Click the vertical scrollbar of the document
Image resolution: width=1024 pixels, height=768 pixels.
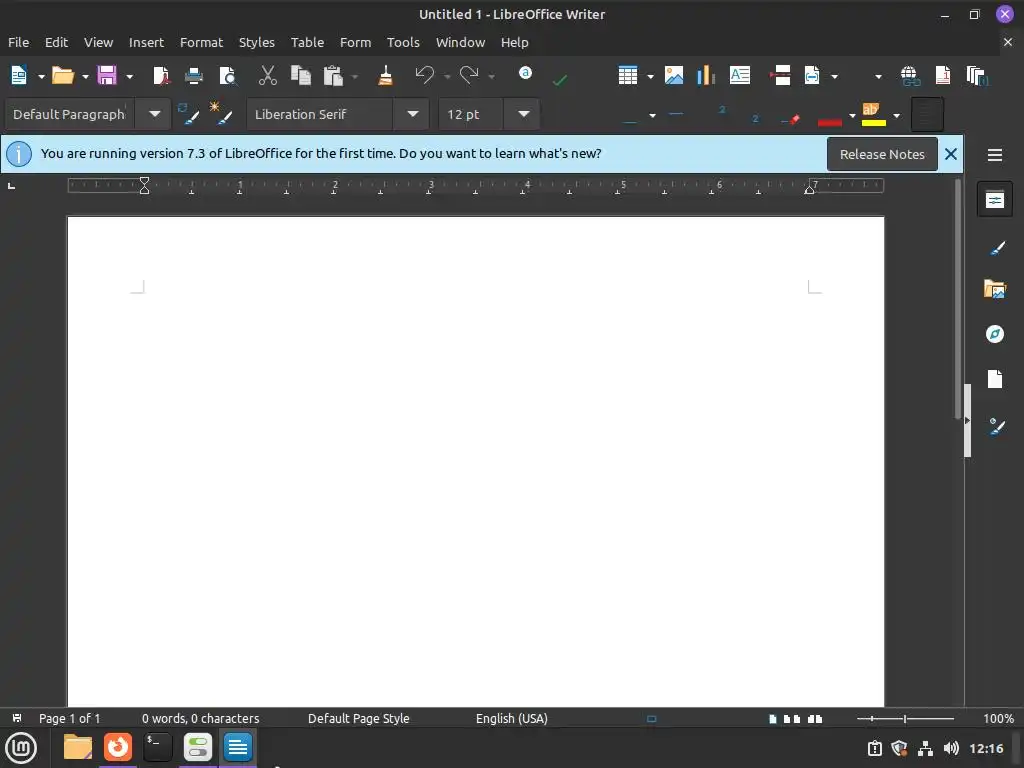[x=958, y=300]
